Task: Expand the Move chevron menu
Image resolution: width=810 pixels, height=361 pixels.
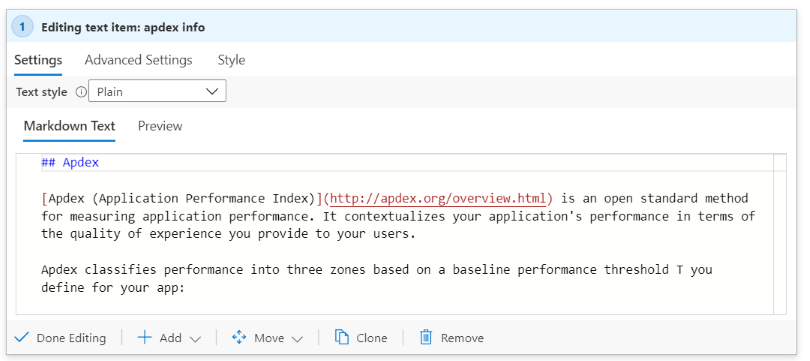Action: pyautogui.click(x=297, y=339)
